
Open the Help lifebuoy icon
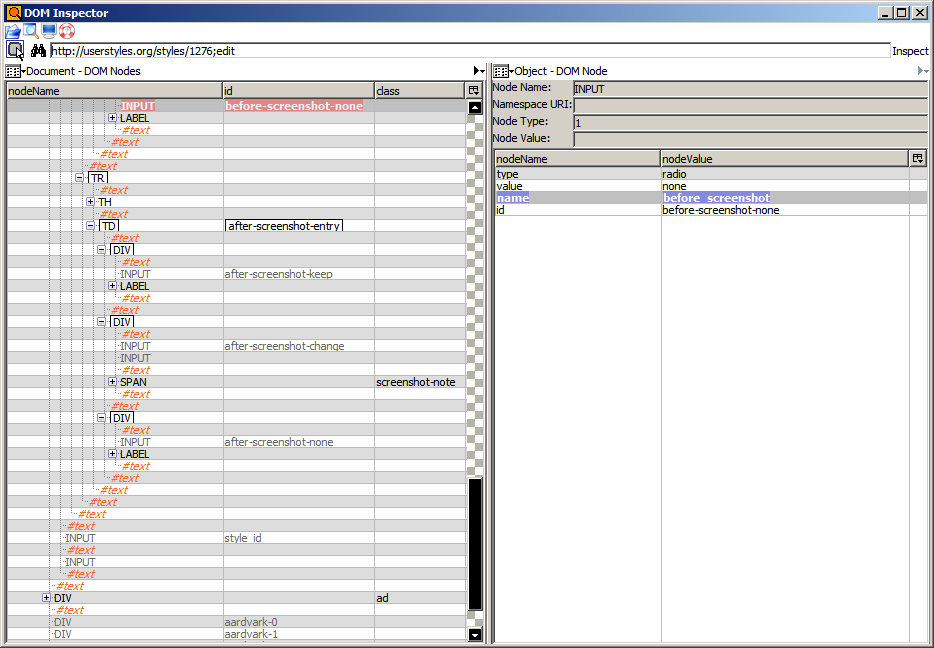click(x=67, y=32)
